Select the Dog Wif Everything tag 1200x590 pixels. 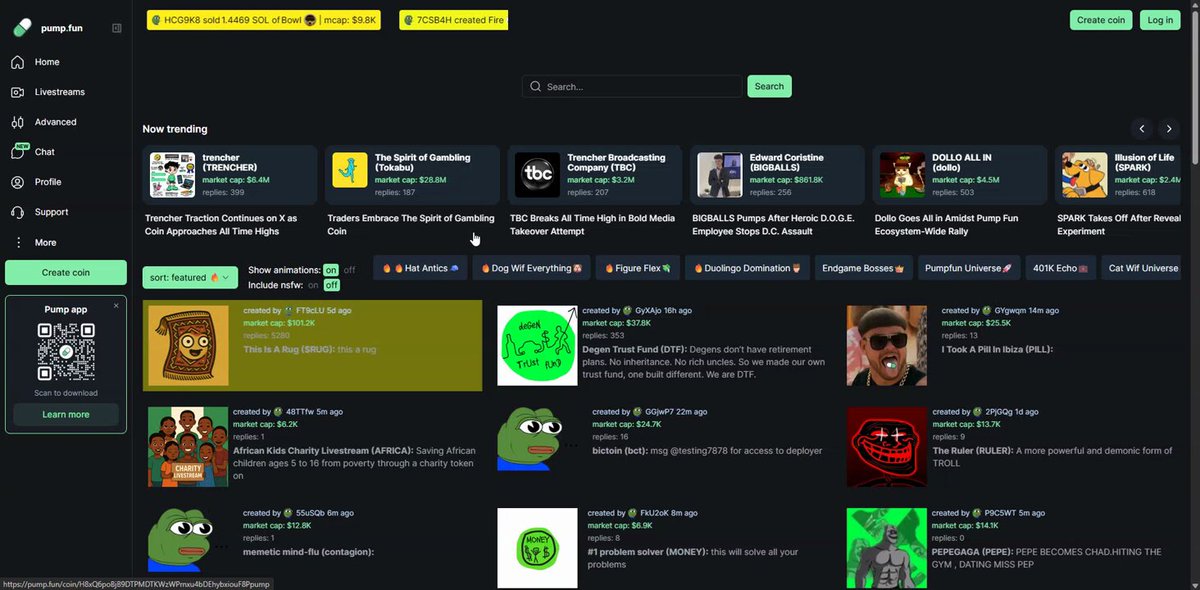(531, 268)
